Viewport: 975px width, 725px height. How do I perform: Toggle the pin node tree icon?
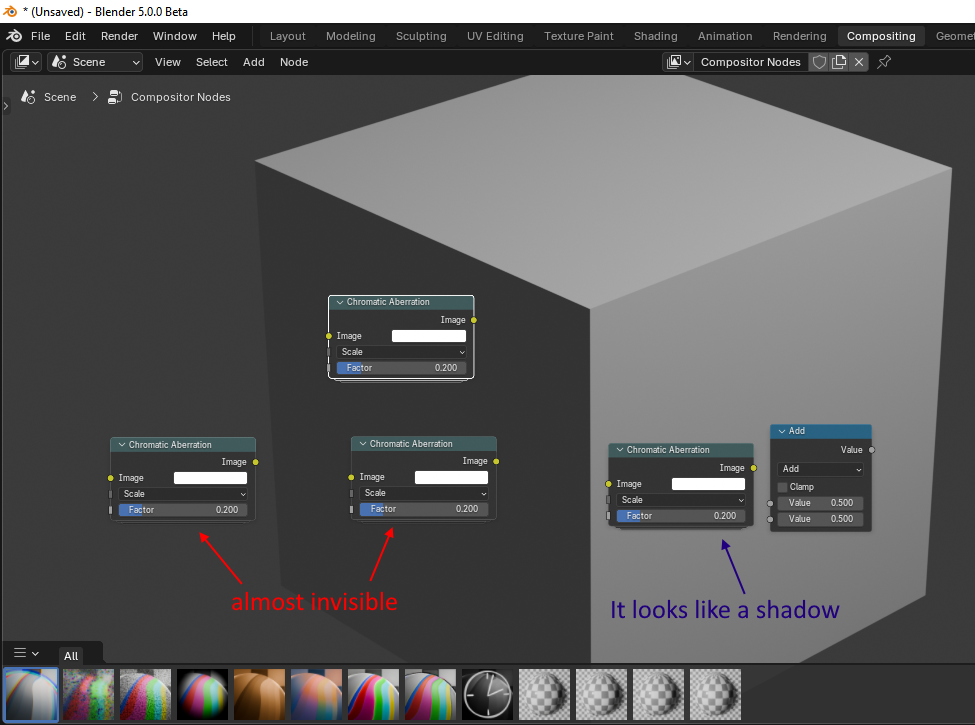pyautogui.click(x=884, y=62)
